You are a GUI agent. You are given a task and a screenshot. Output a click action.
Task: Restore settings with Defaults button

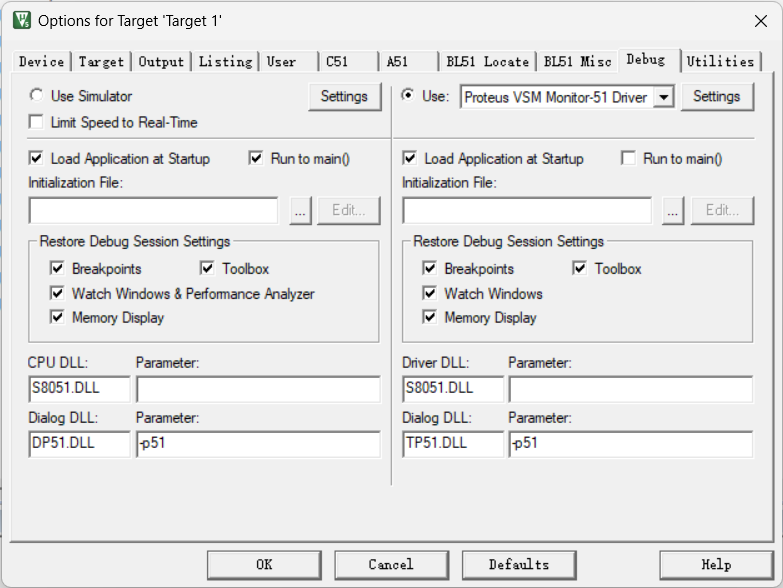[519, 565]
